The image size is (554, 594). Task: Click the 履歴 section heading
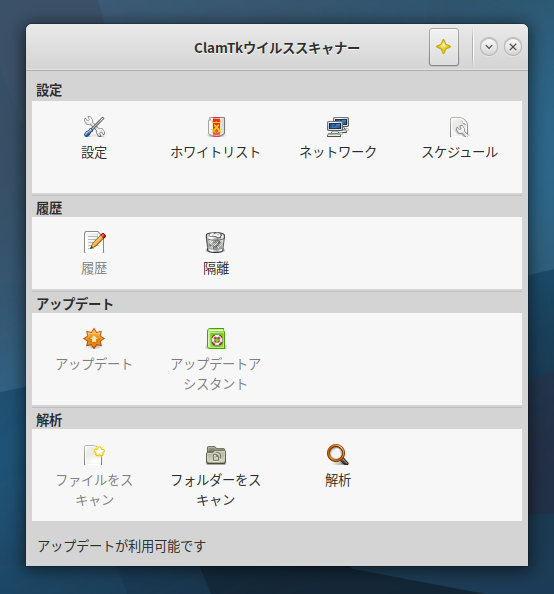tap(49, 208)
